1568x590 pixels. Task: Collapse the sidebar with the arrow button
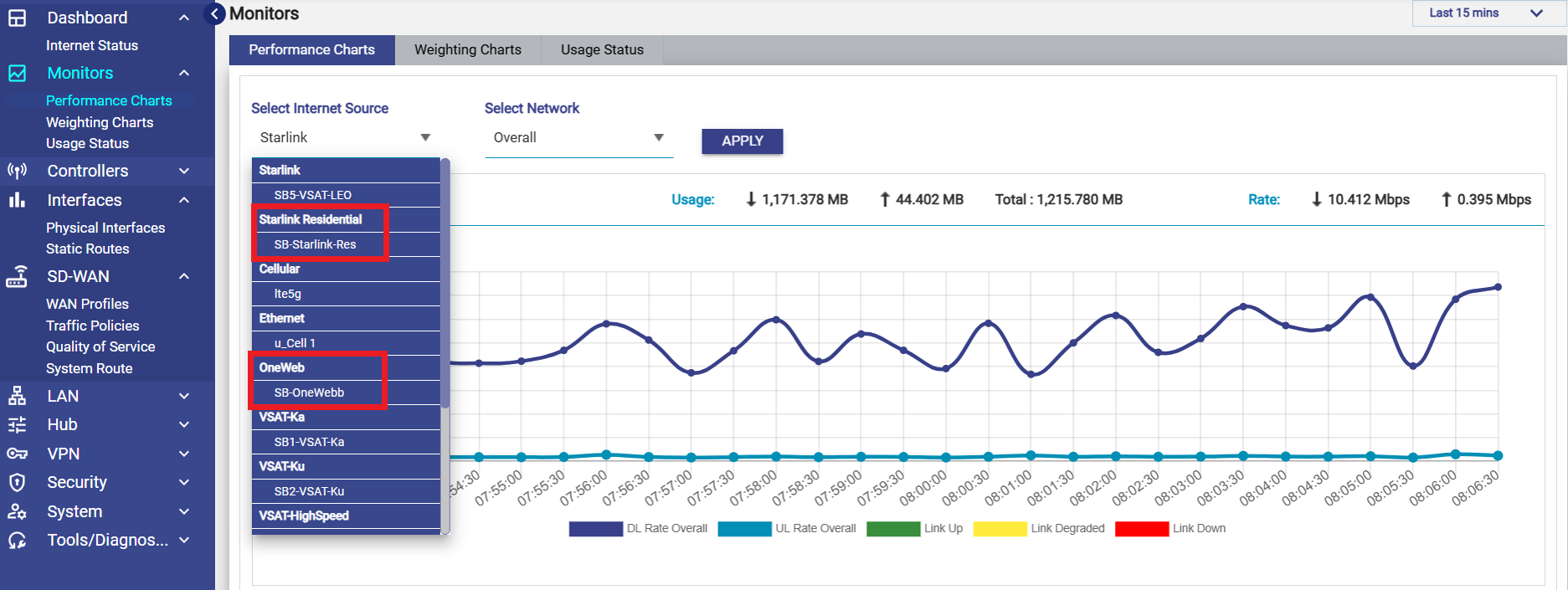215,14
